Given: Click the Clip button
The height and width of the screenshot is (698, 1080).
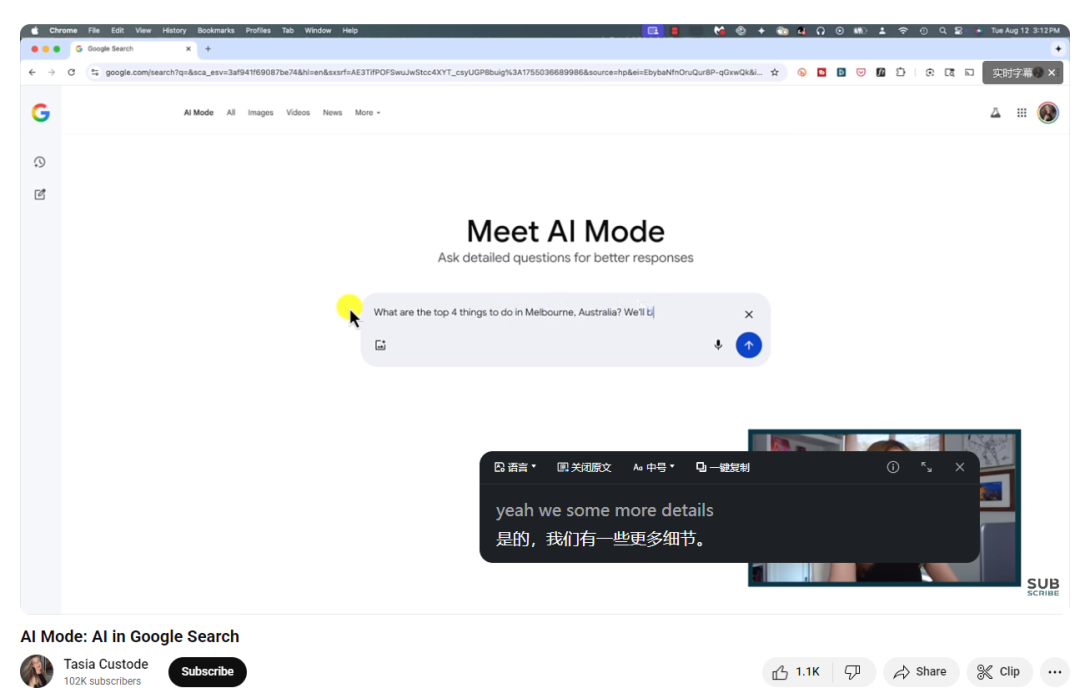Looking at the screenshot, I should (x=999, y=672).
